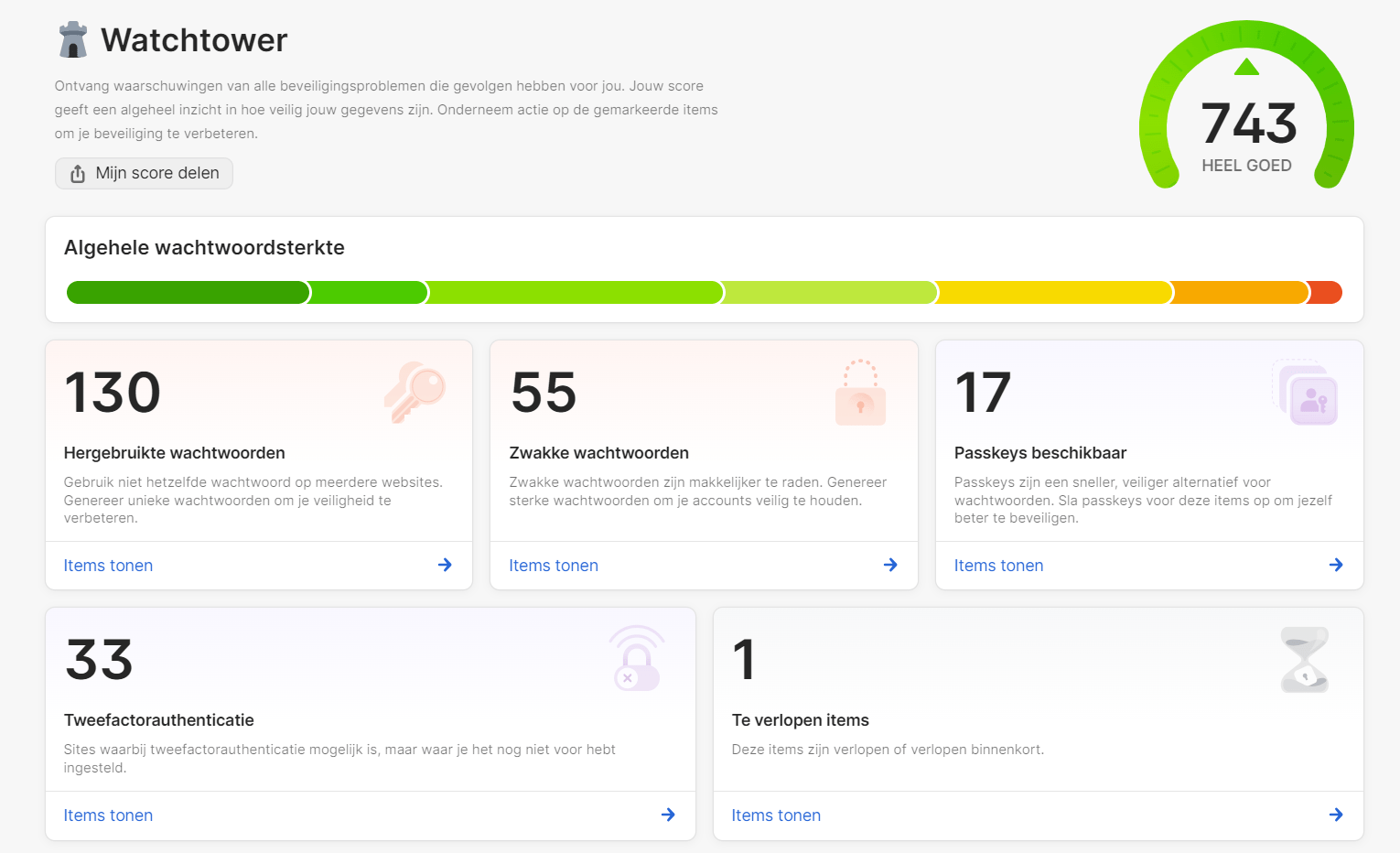This screenshot has width=1400, height=853.
Task: Click Tweefactorauthenticatie title
Action: click(159, 720)
